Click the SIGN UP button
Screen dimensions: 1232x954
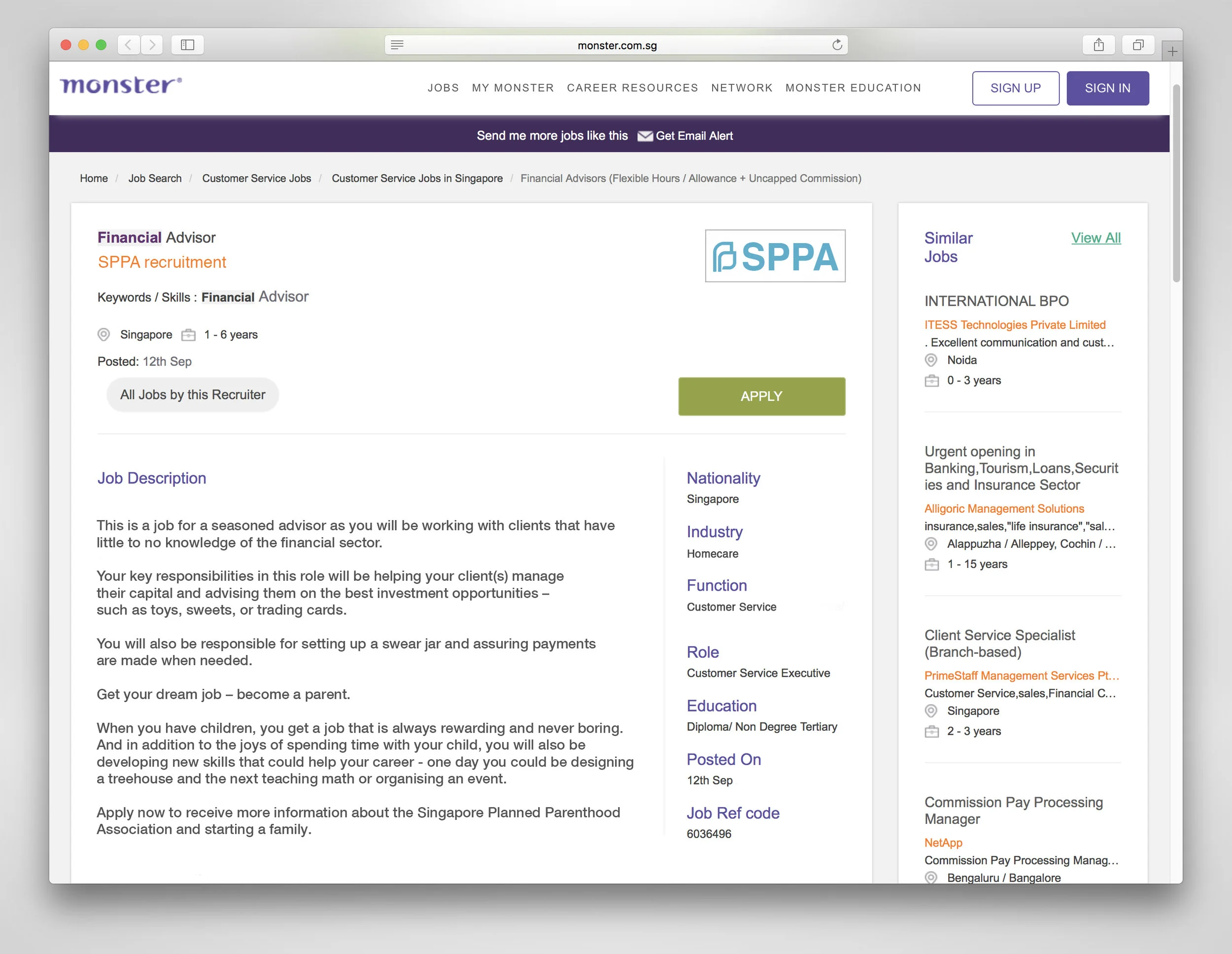tap(1015, 88)
